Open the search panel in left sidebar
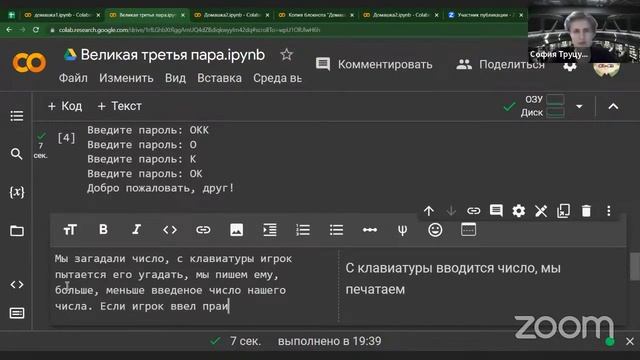 [x=17, y=154]
